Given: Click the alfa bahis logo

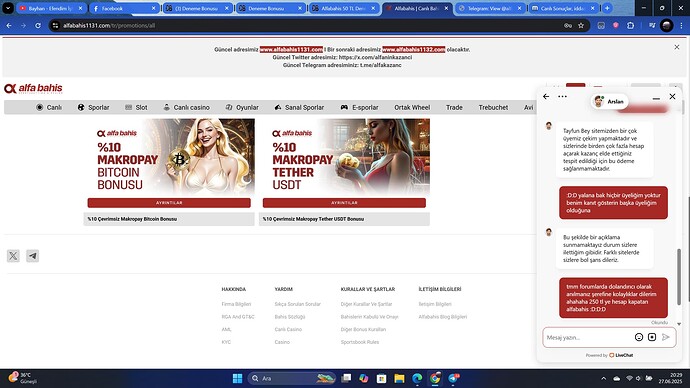Looking at the screenshot, I should 33,88.
